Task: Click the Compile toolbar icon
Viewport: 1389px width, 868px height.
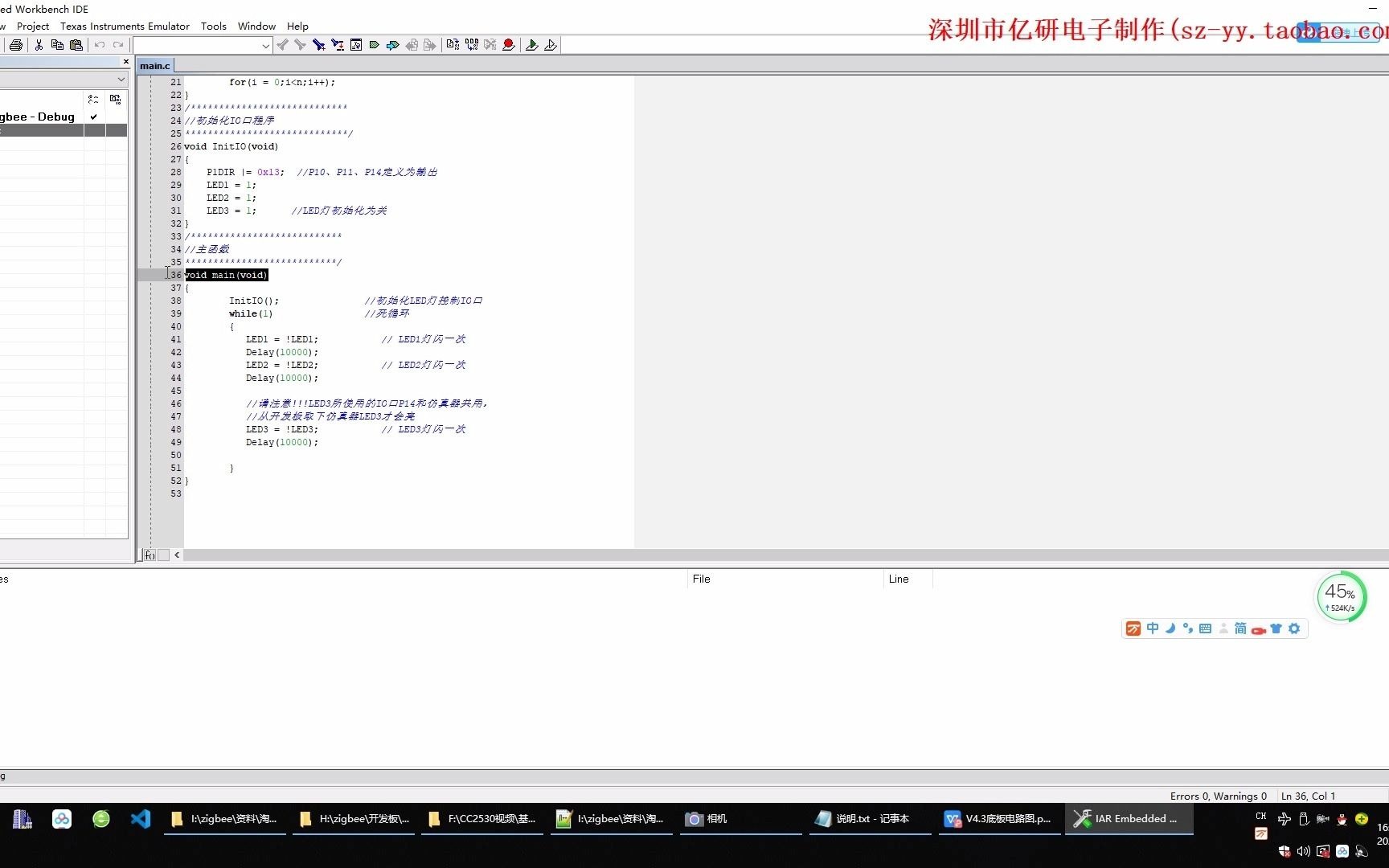Action: [453, 45]
